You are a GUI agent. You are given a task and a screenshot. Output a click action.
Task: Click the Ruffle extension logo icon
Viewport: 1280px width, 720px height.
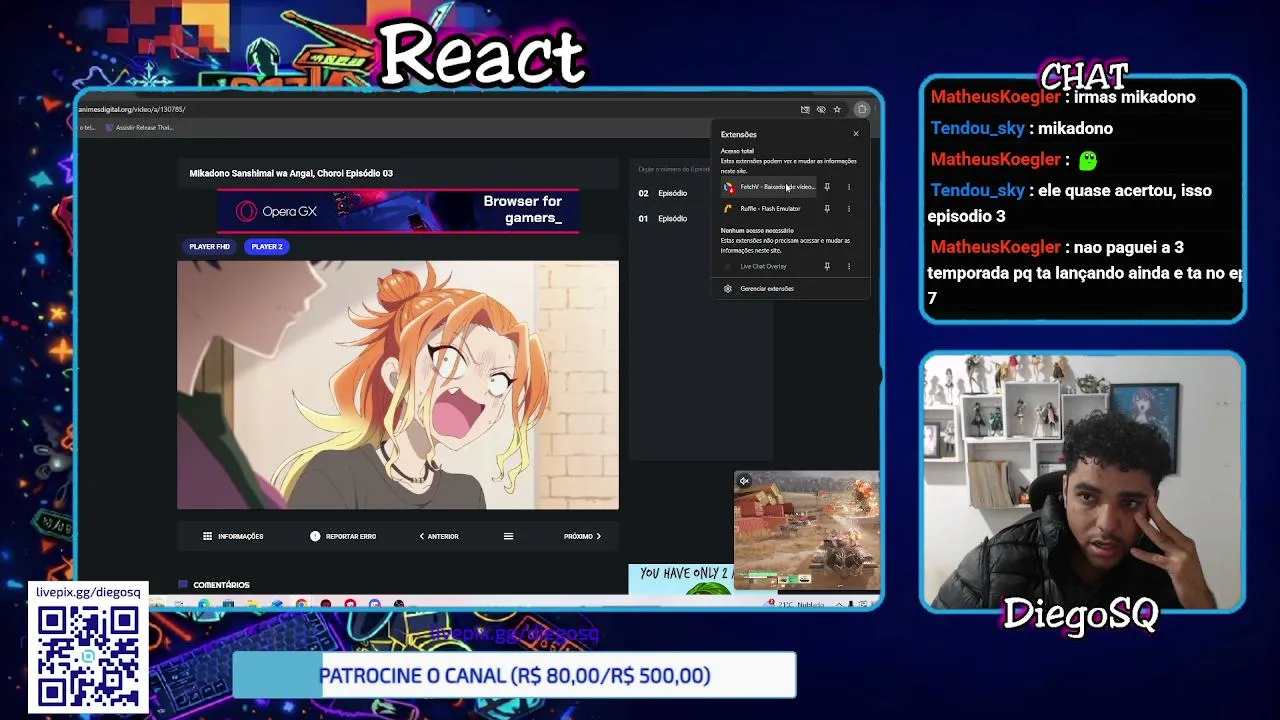pos(729,209)
